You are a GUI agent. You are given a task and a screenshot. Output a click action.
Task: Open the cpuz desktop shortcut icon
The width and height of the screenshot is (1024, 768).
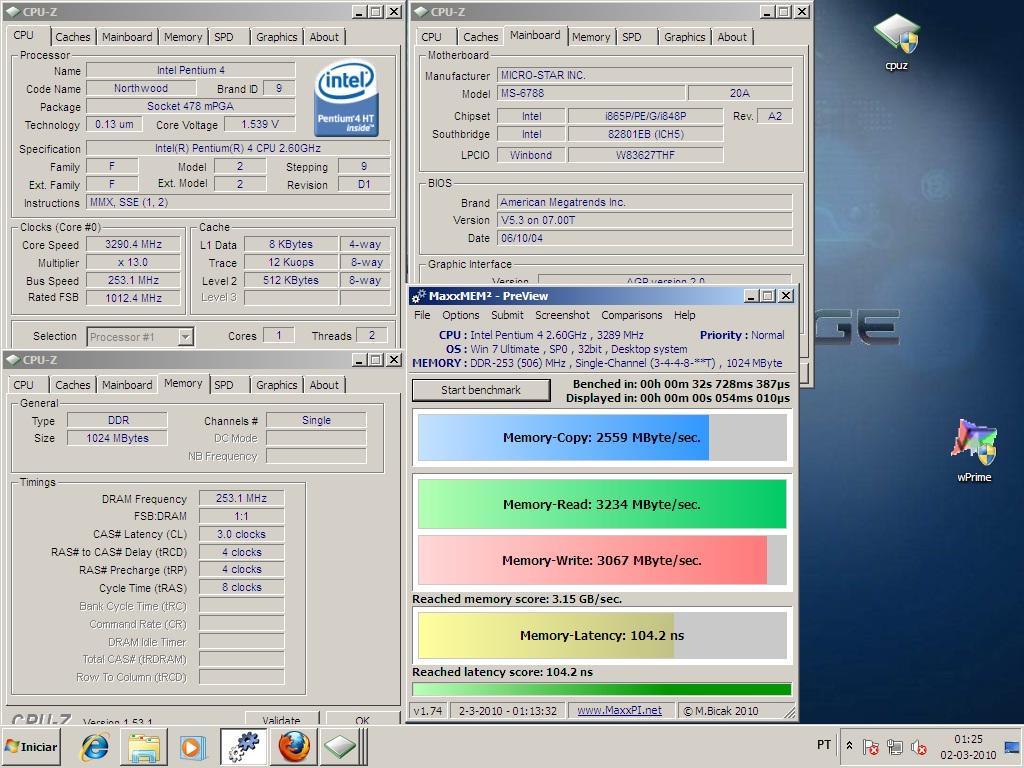click(897, 40)
